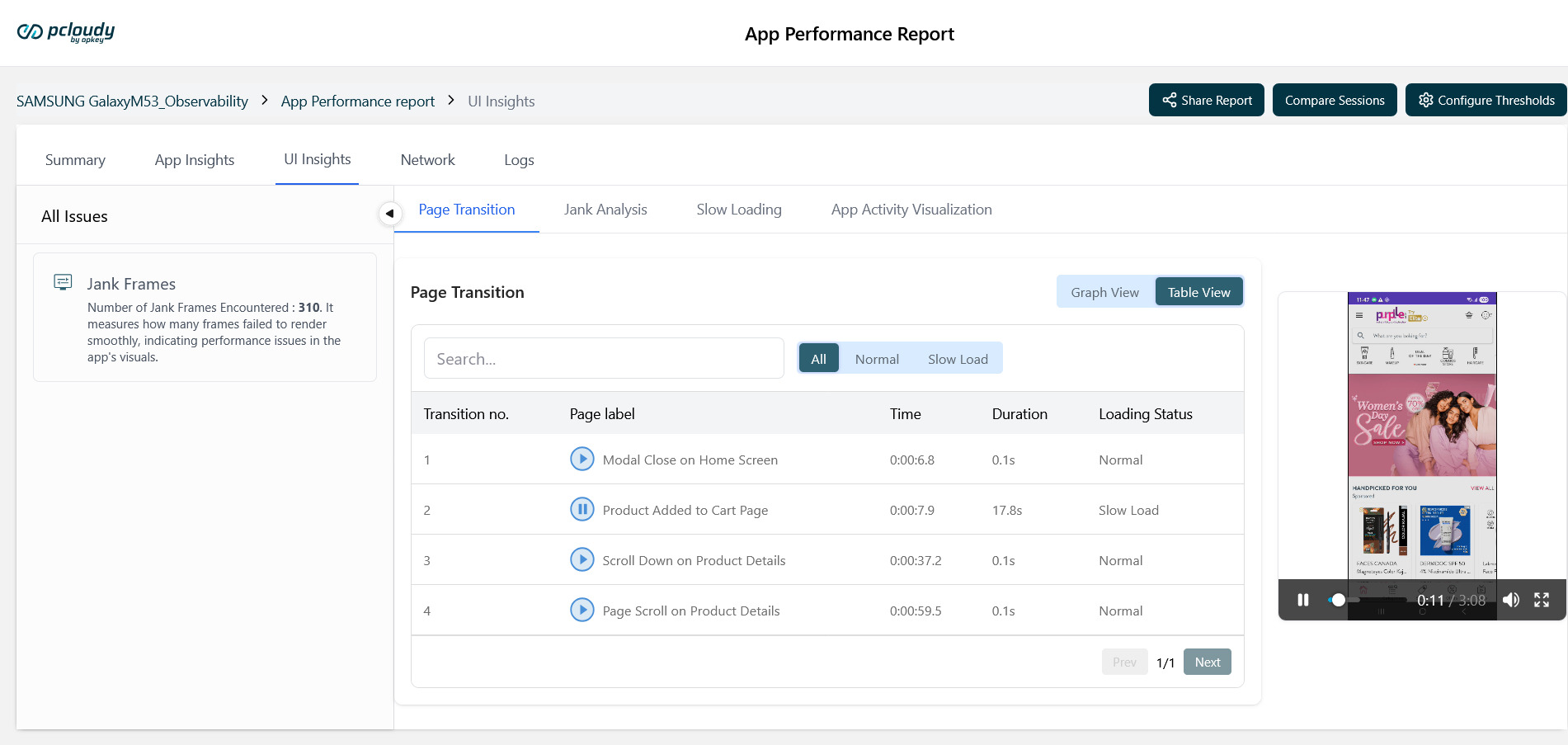Pause the Product Added to Cart transition
This screenshot has width=1568, height=745.
pyautogui.click(x=582, y=509)
